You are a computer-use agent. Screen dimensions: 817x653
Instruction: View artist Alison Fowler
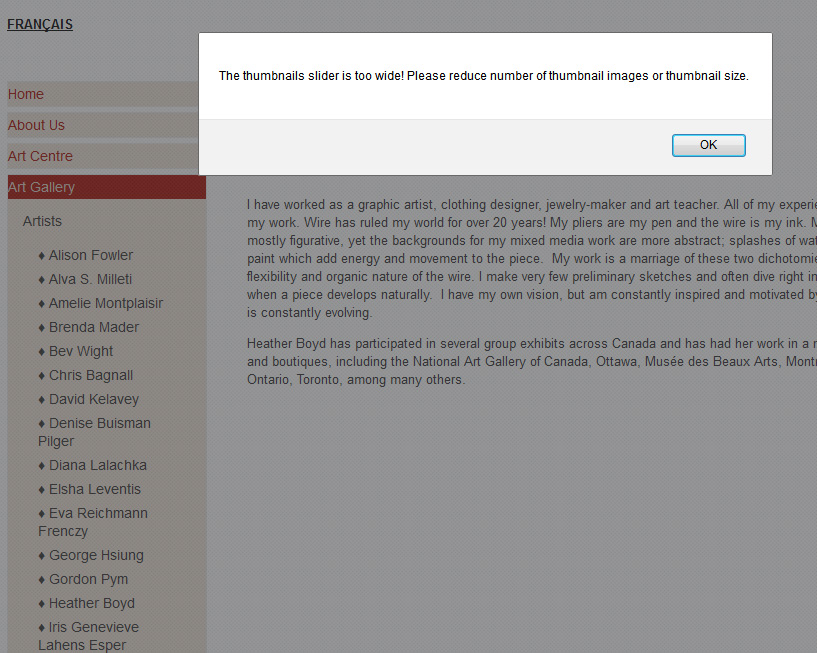(x=85, y=255)
